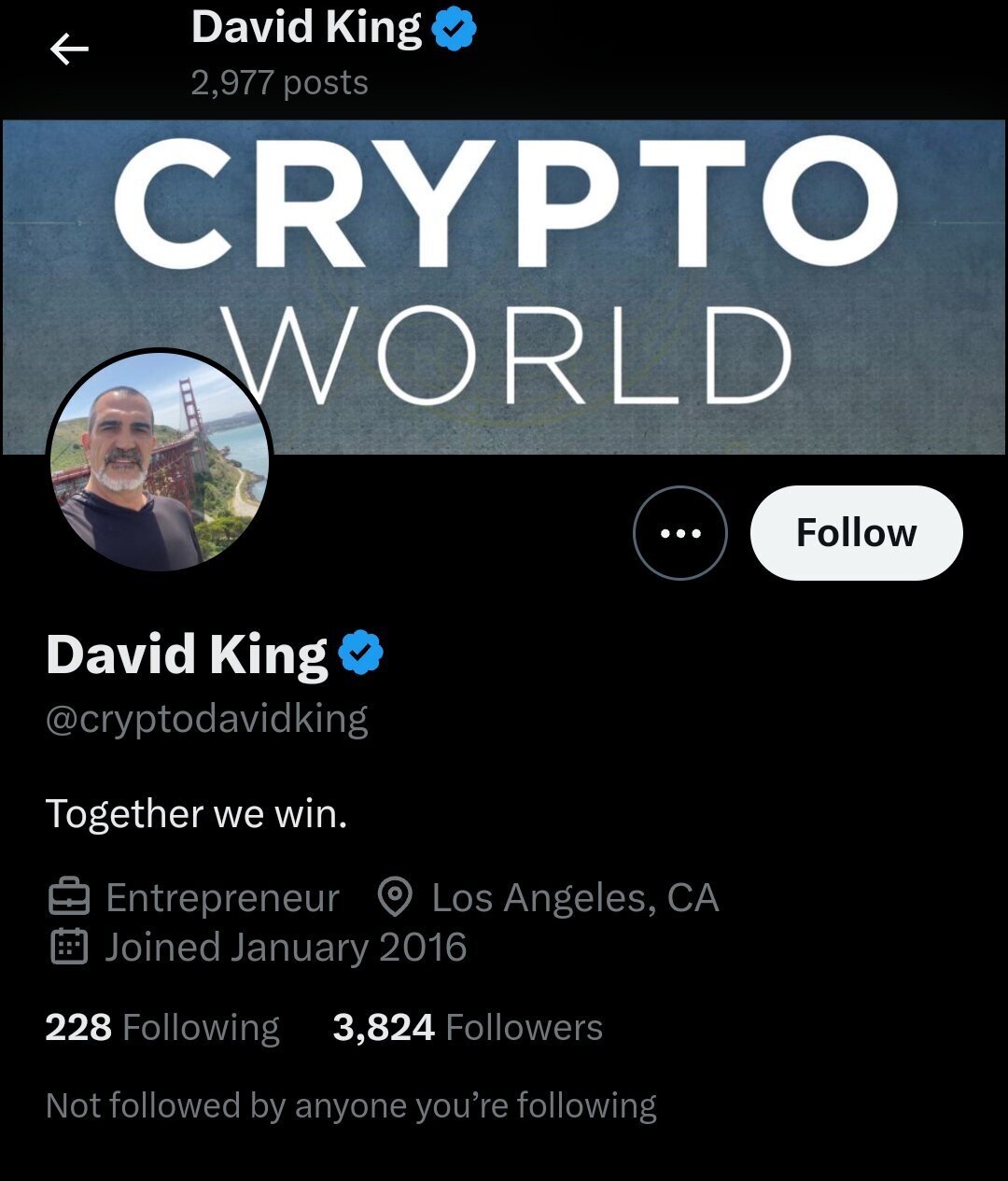Open the 3,824 Followers list
The width and height of the screenshot is (1008, 1181).
(x=468, y=1028)
